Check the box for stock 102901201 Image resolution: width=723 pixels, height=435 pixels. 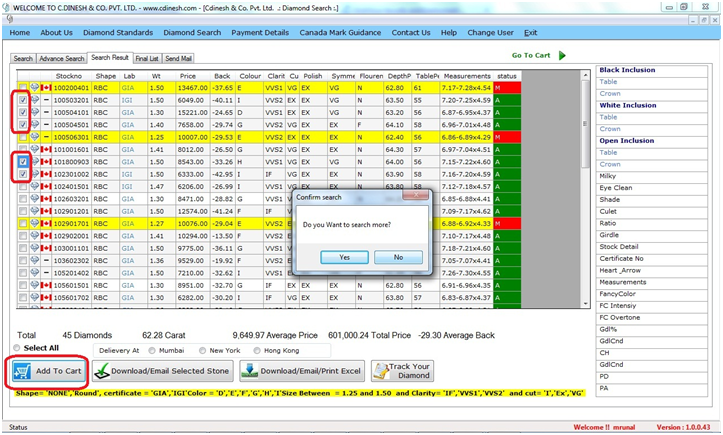pyautogui.click(x=23, y=211)
